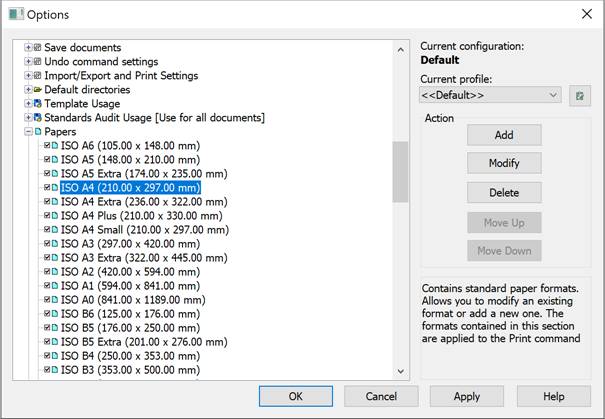Click the profile manager icon beside Current profile

pos(580,95)
